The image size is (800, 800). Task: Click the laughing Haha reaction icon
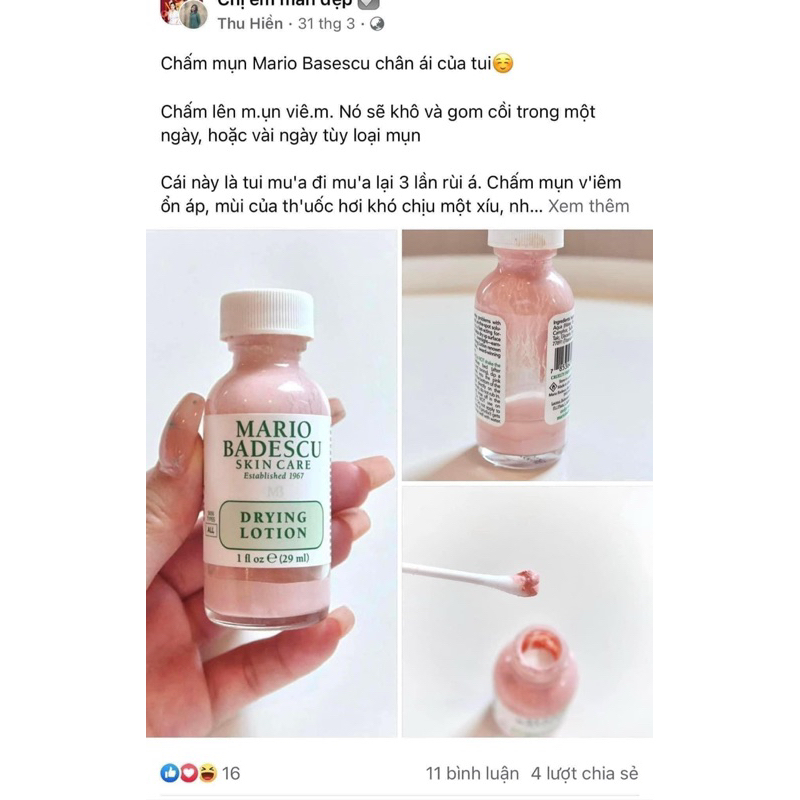pyautogui.click(x=207, y=773)
